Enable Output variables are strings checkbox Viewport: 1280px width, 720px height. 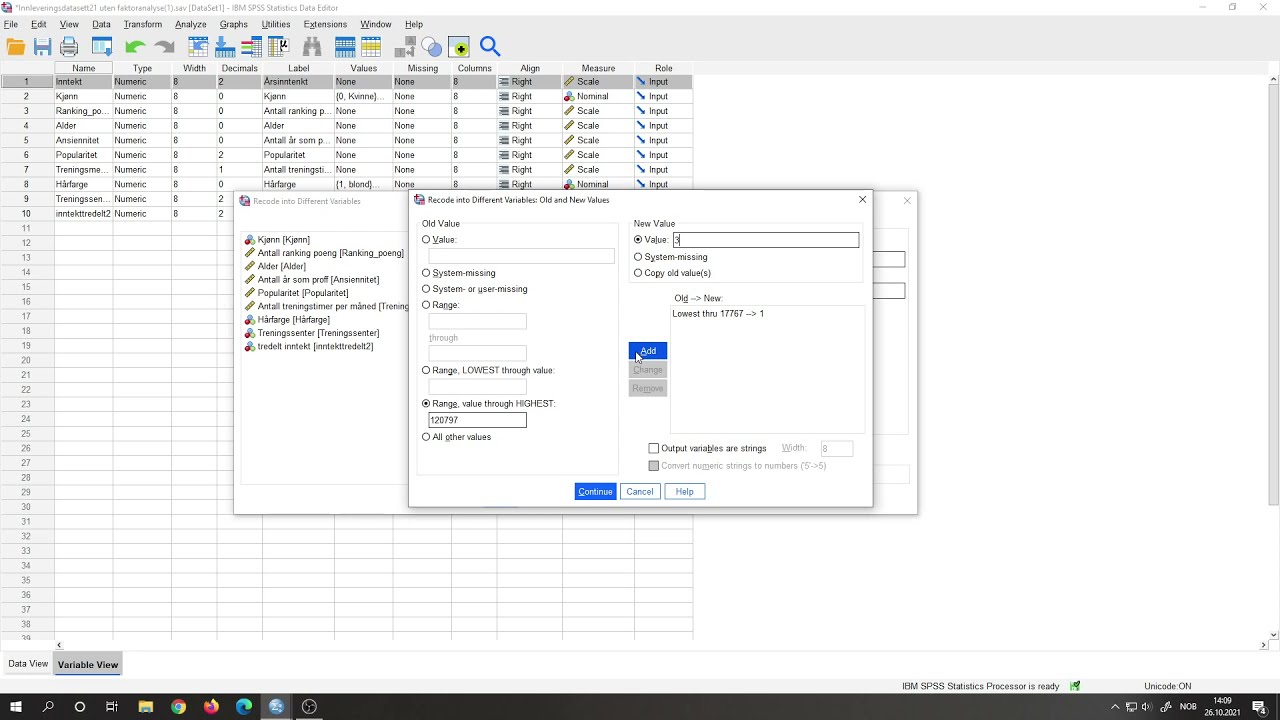(x=654, y=449)
